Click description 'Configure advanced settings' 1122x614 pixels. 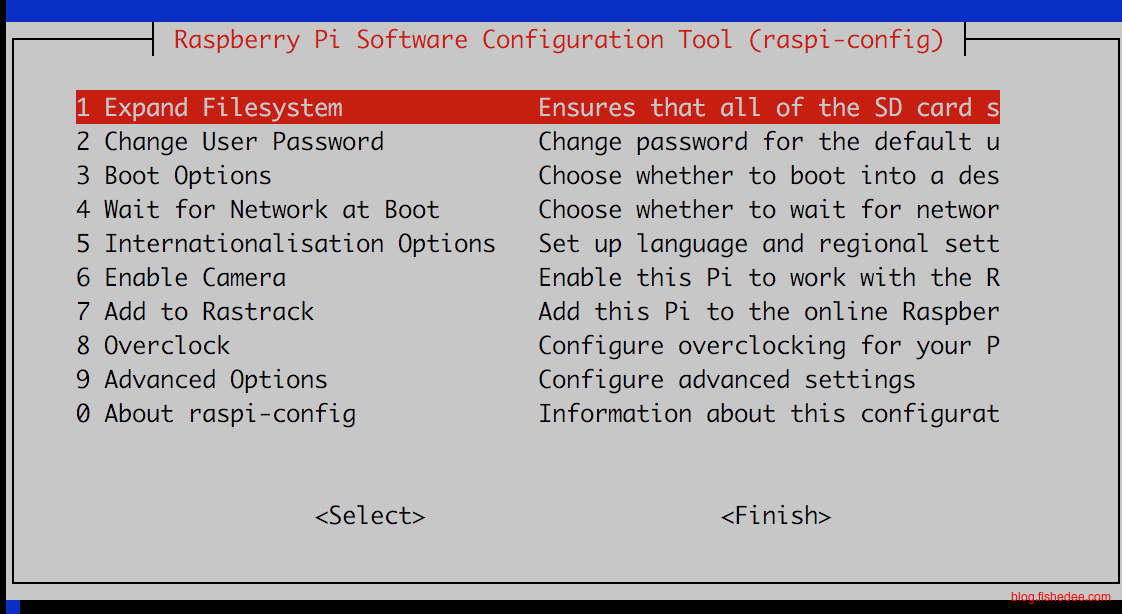(727, 380)
